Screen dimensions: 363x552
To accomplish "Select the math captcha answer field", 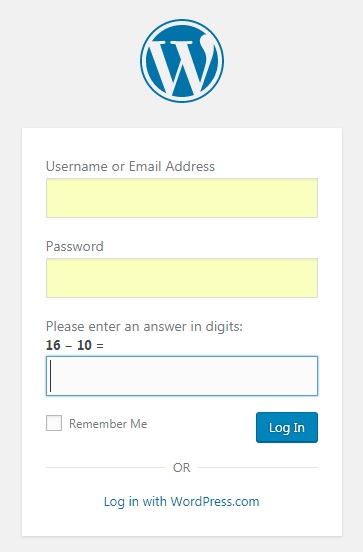I will coord(182,376).
